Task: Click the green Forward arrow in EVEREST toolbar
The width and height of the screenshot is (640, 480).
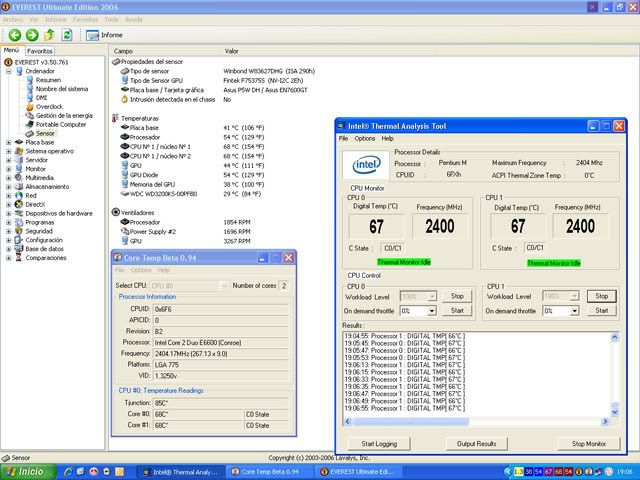Action: click(x=32, y=35)
